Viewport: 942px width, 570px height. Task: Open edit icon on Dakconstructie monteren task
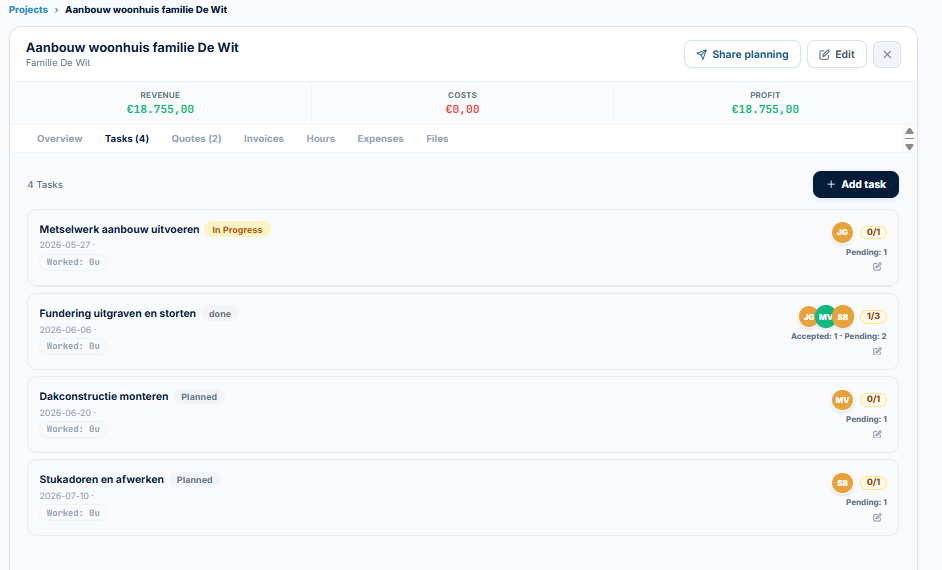tap(877, 434)
